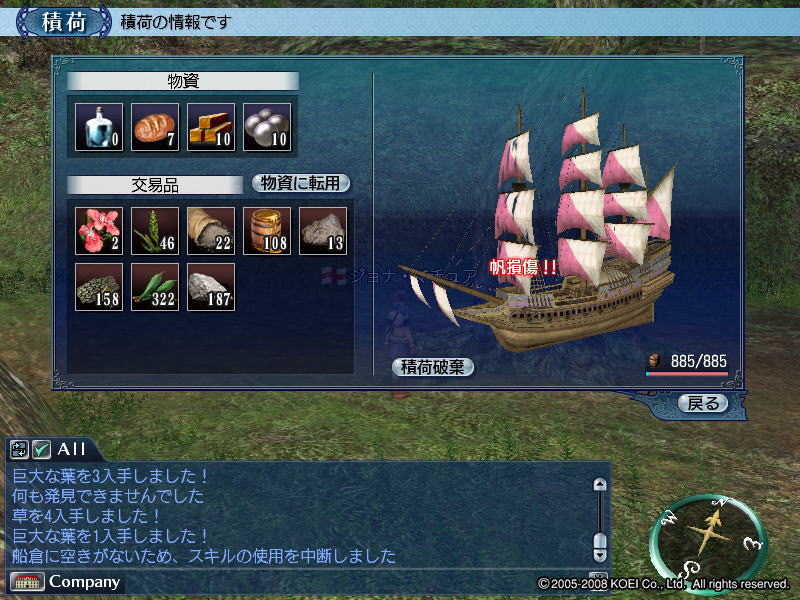Select the bread food supply icon
800x600 pixels.
tap(155, 127)
